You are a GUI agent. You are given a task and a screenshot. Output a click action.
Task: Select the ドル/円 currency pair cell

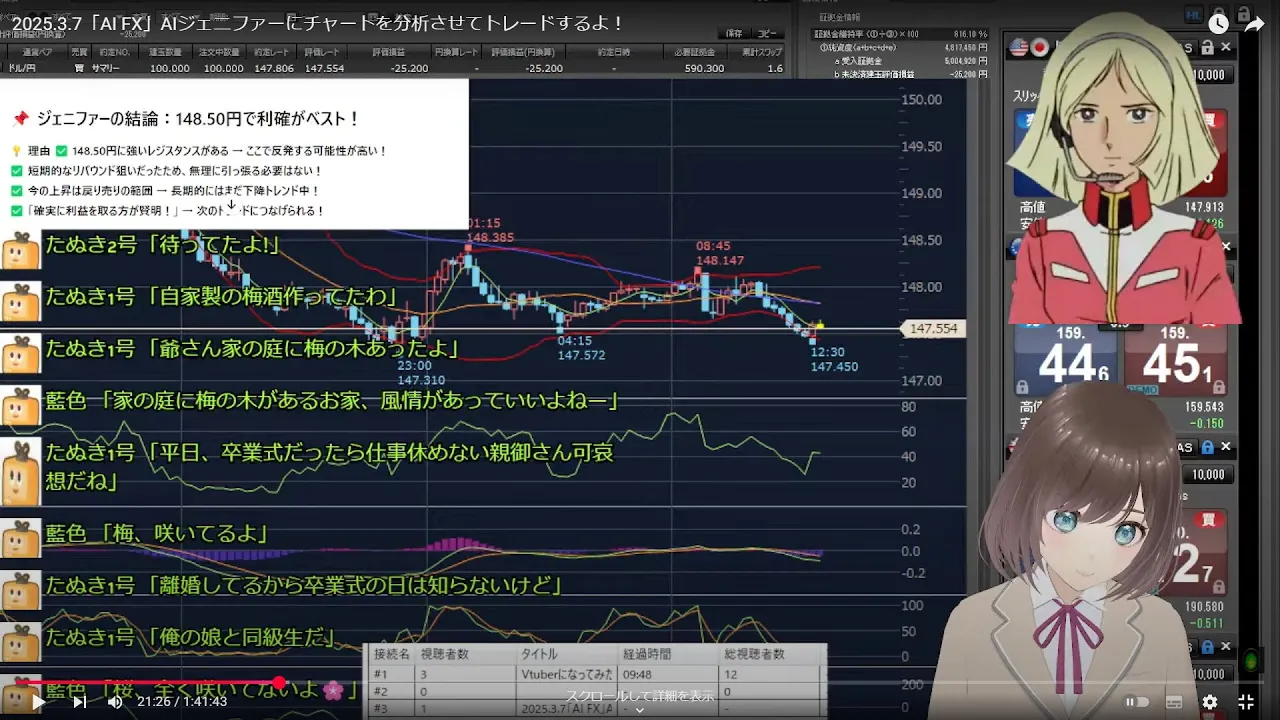[21, 68]
